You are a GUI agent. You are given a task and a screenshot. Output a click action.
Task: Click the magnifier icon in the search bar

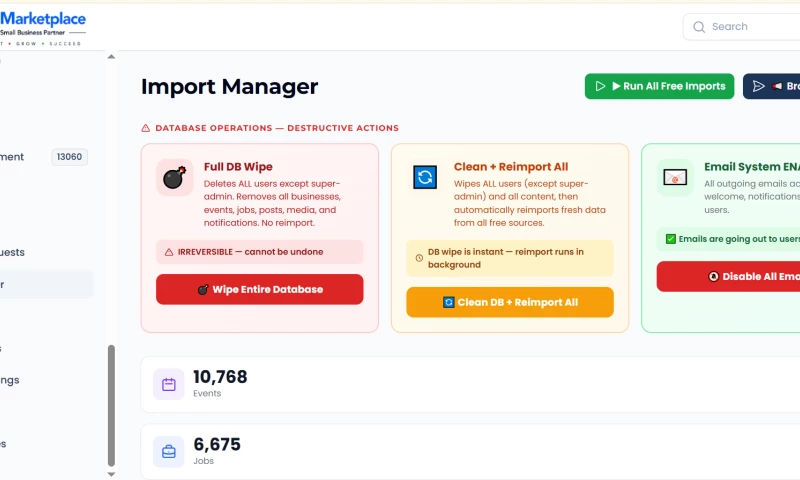pyautogui.click(x=699, y=27)
